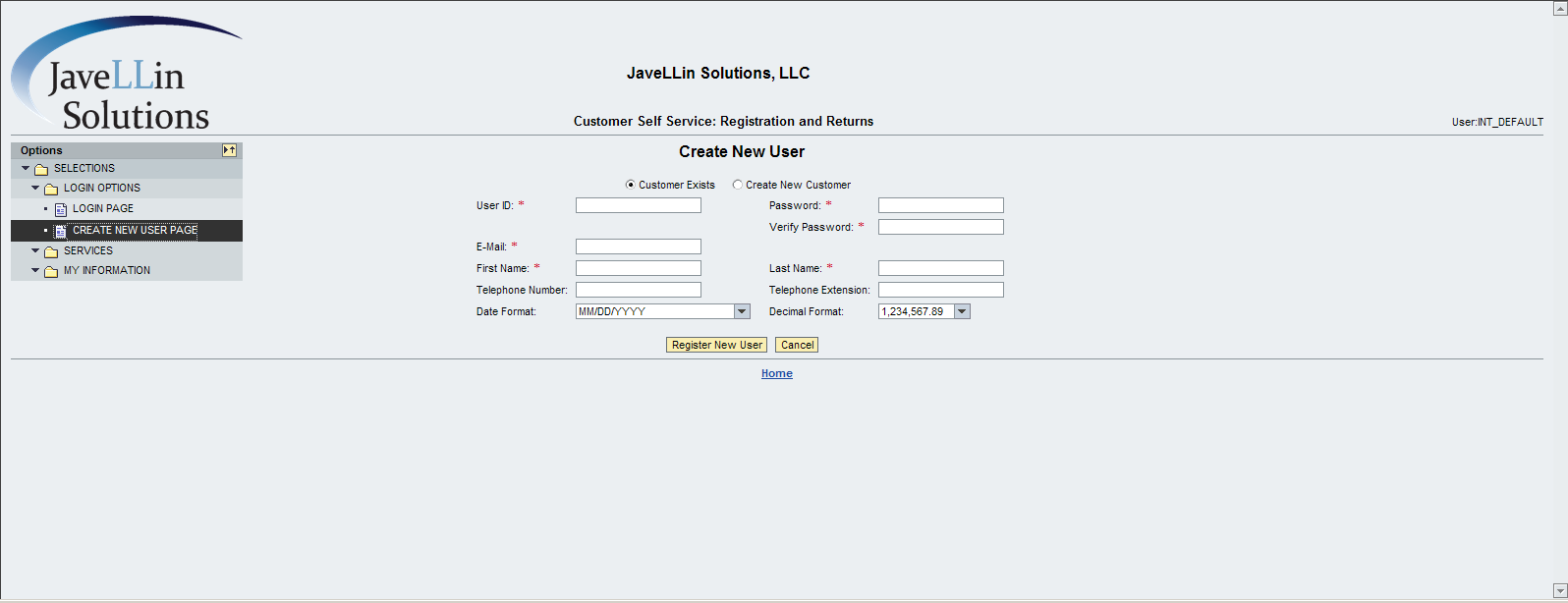The height and width of the screenshot is (603, 1568).
Task: Click the MY INFORMATION folder icon
Action: [x=51, y=271]
